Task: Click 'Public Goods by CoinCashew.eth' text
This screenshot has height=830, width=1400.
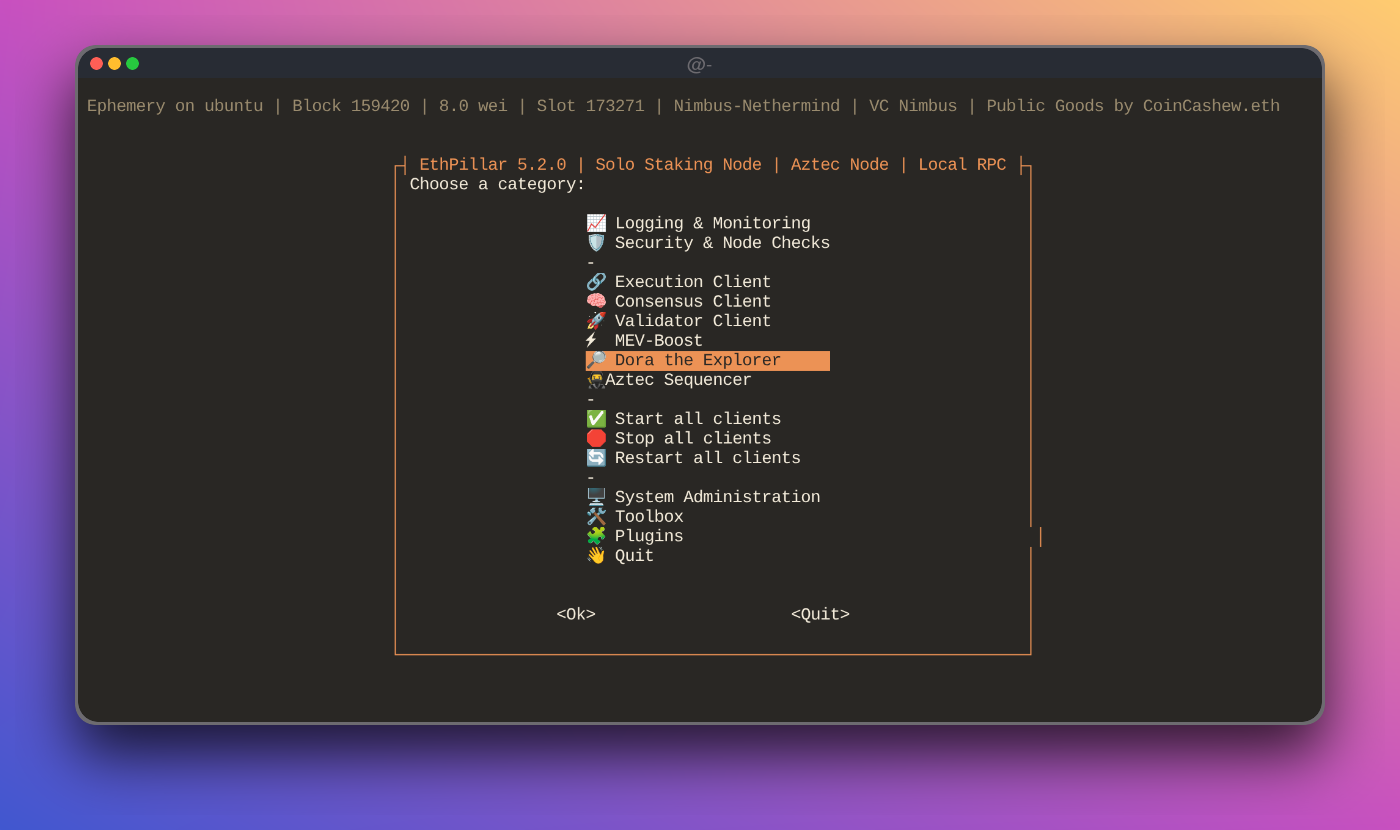Action: click(x=1133, y=106)
